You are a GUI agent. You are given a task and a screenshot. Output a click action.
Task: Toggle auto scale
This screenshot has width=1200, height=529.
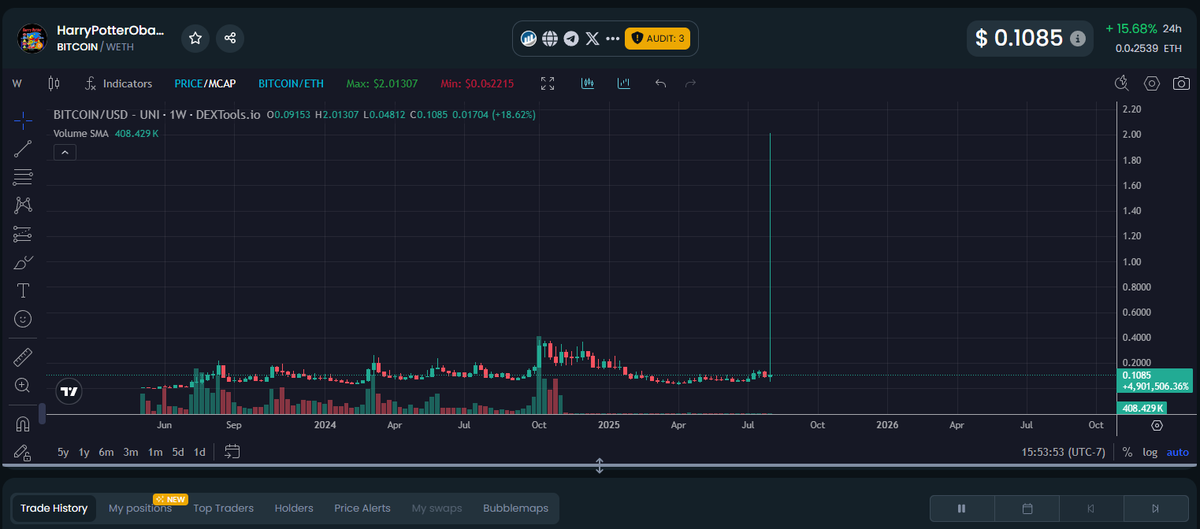1178,452
